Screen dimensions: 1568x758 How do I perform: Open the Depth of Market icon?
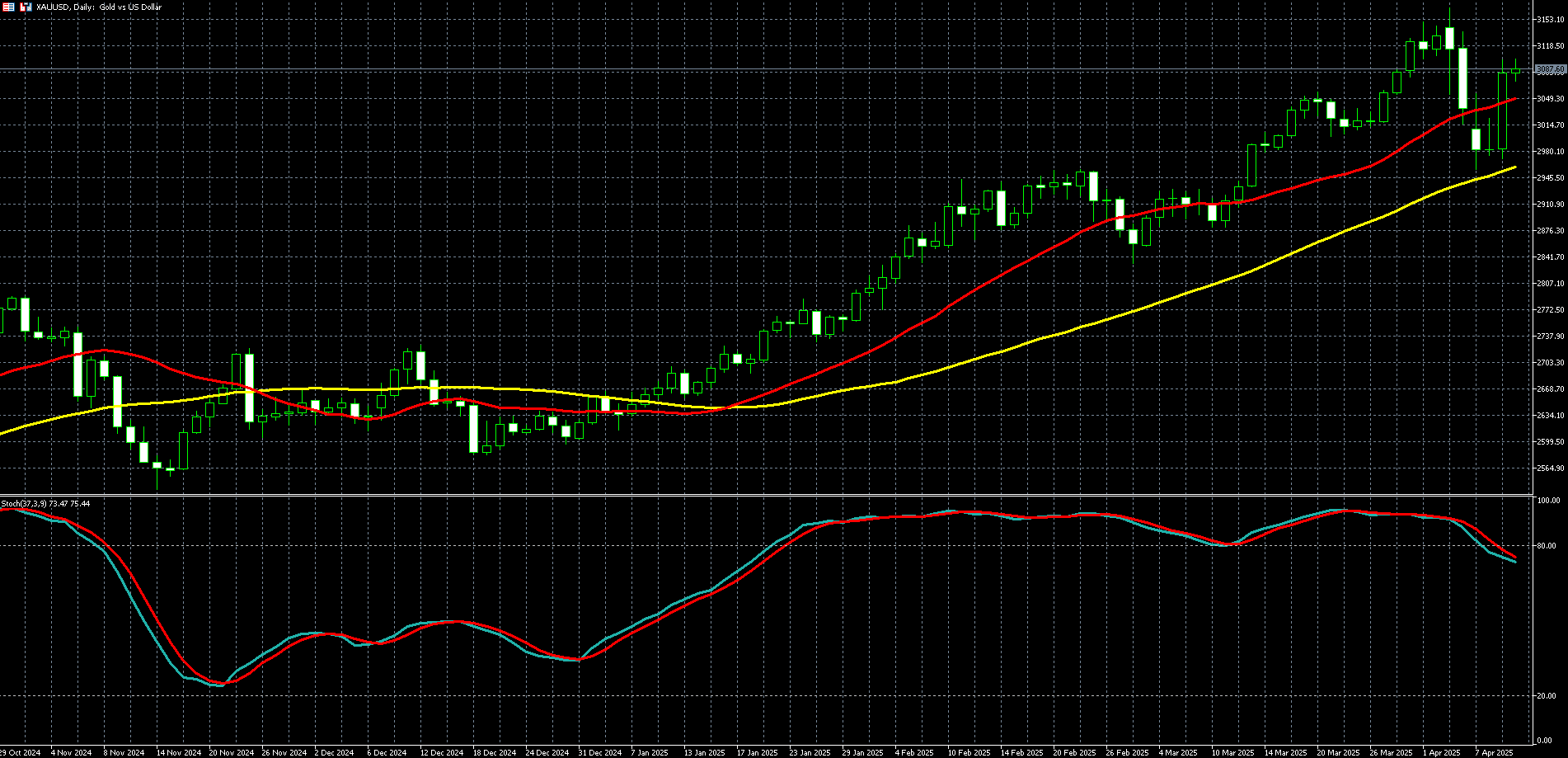coord(9,7)
